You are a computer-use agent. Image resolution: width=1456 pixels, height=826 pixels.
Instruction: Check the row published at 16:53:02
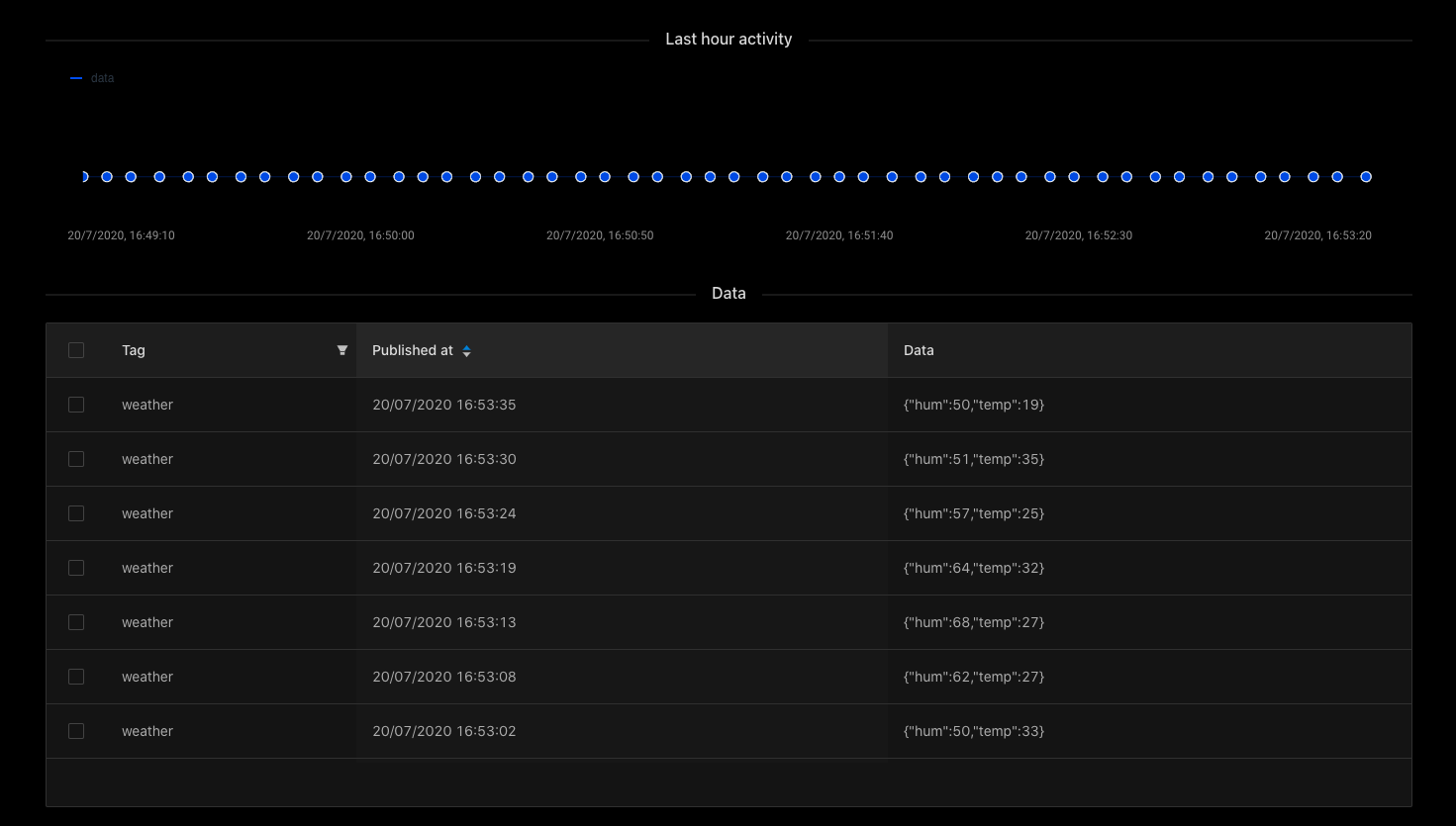point(76,731)
